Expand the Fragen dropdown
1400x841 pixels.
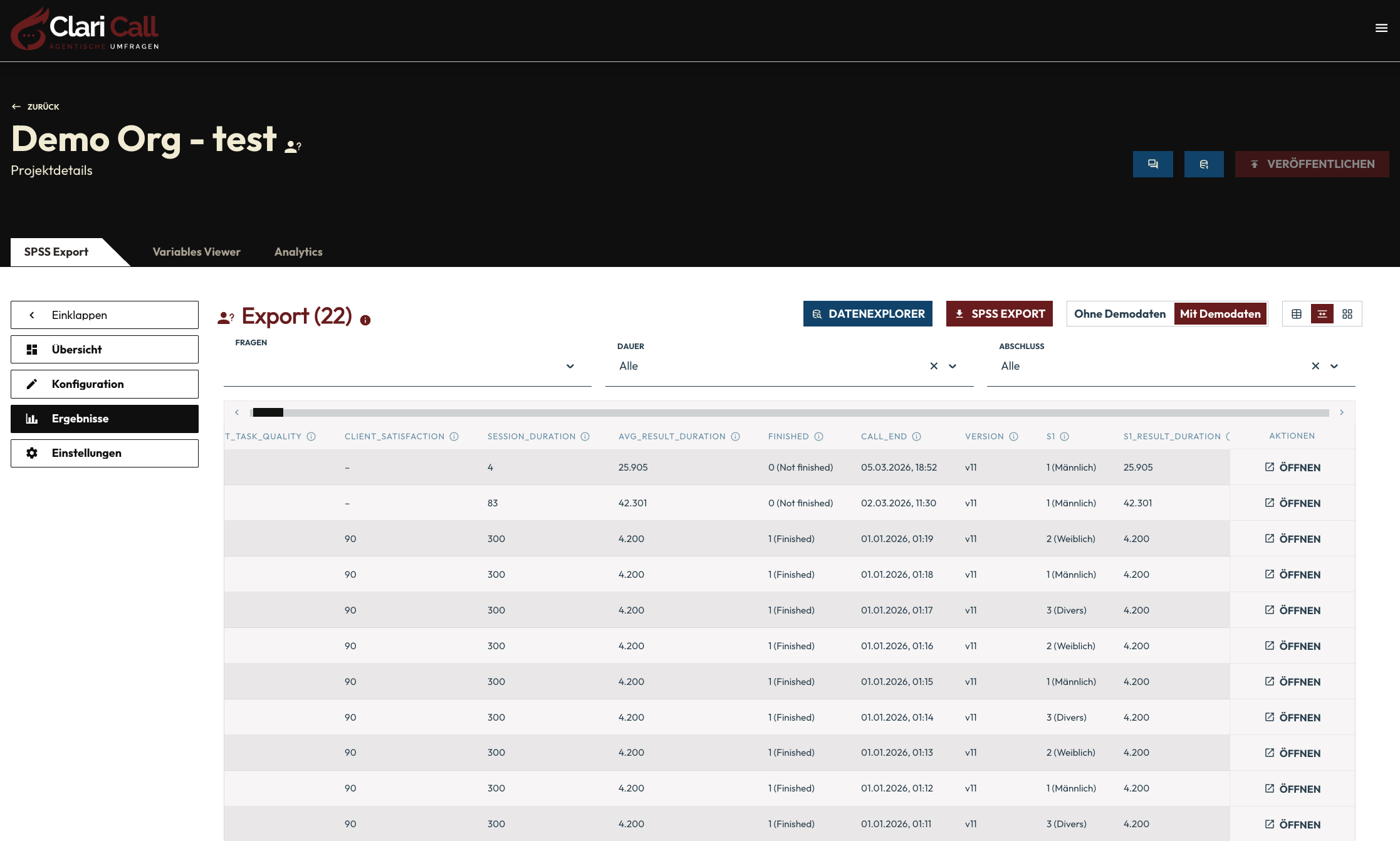pos(570,366)
